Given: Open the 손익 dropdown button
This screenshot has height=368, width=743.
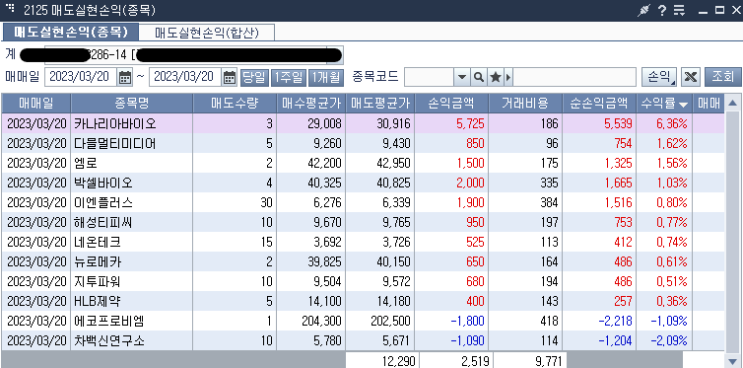Looking at the screenshot, I should pyautogui.click(x=660, y=77).
